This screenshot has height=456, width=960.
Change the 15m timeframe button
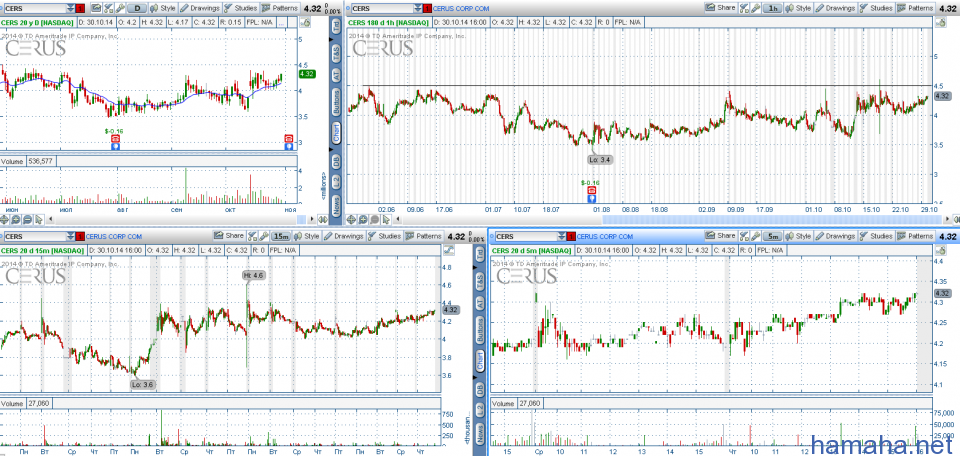pyautogui.click(x=282, y=236)
